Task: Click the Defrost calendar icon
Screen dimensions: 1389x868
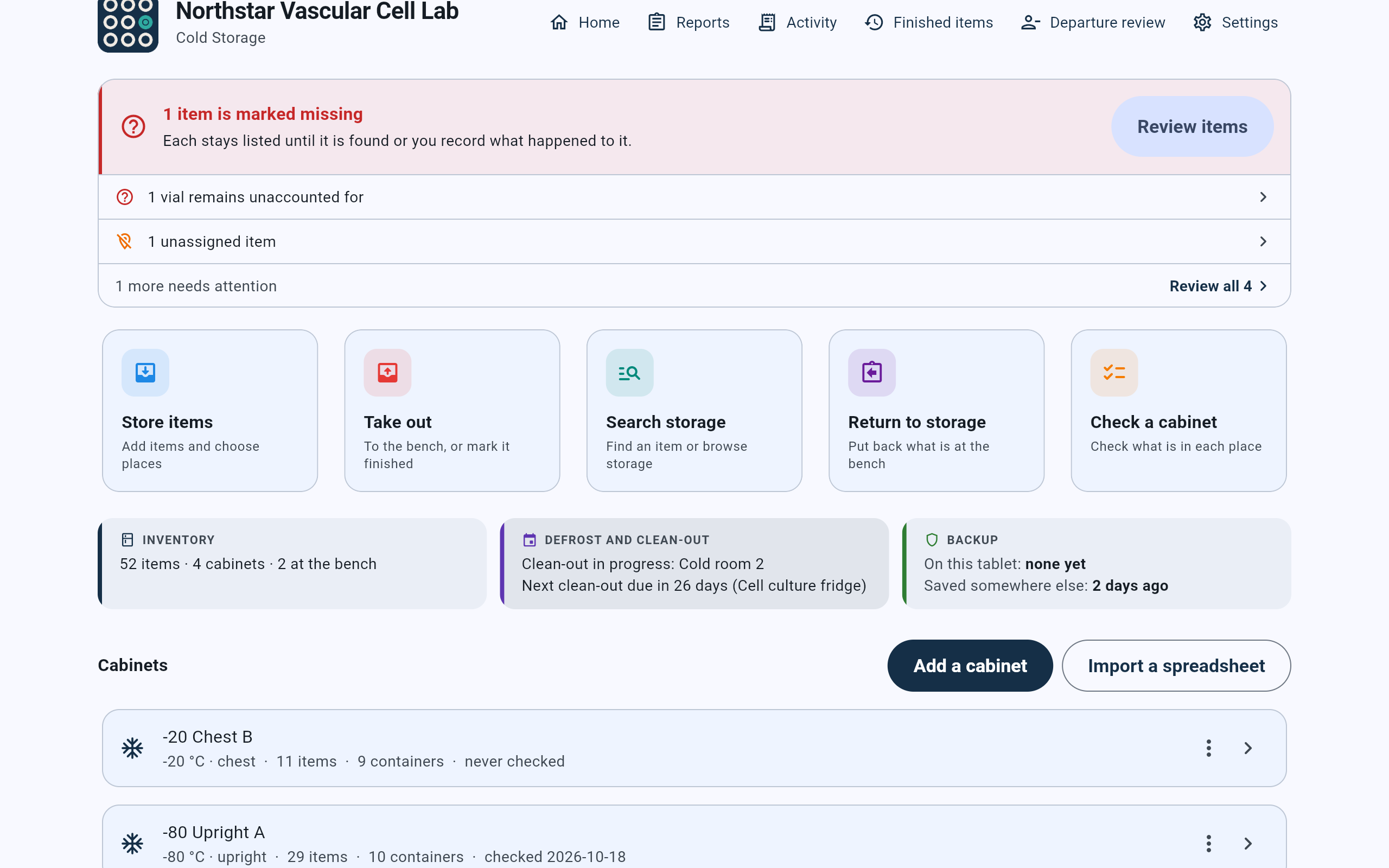Action: (529, 540)
